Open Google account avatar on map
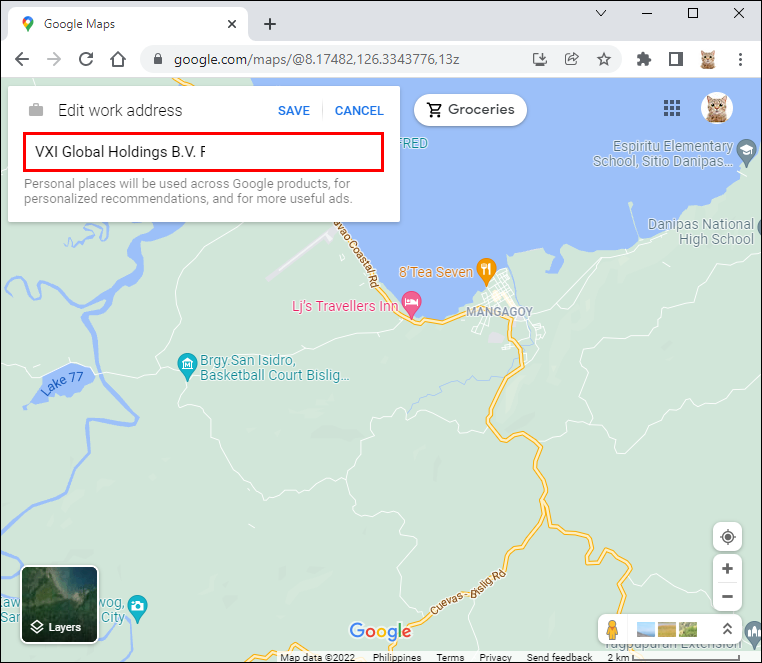The width and height of the screenshot is (762, 663). [716, 108]
